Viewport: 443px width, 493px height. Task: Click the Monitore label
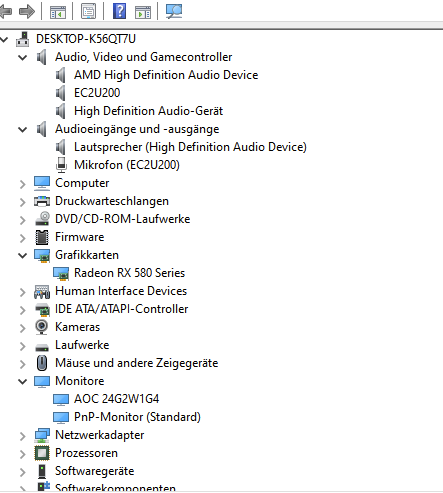[80, 381]
